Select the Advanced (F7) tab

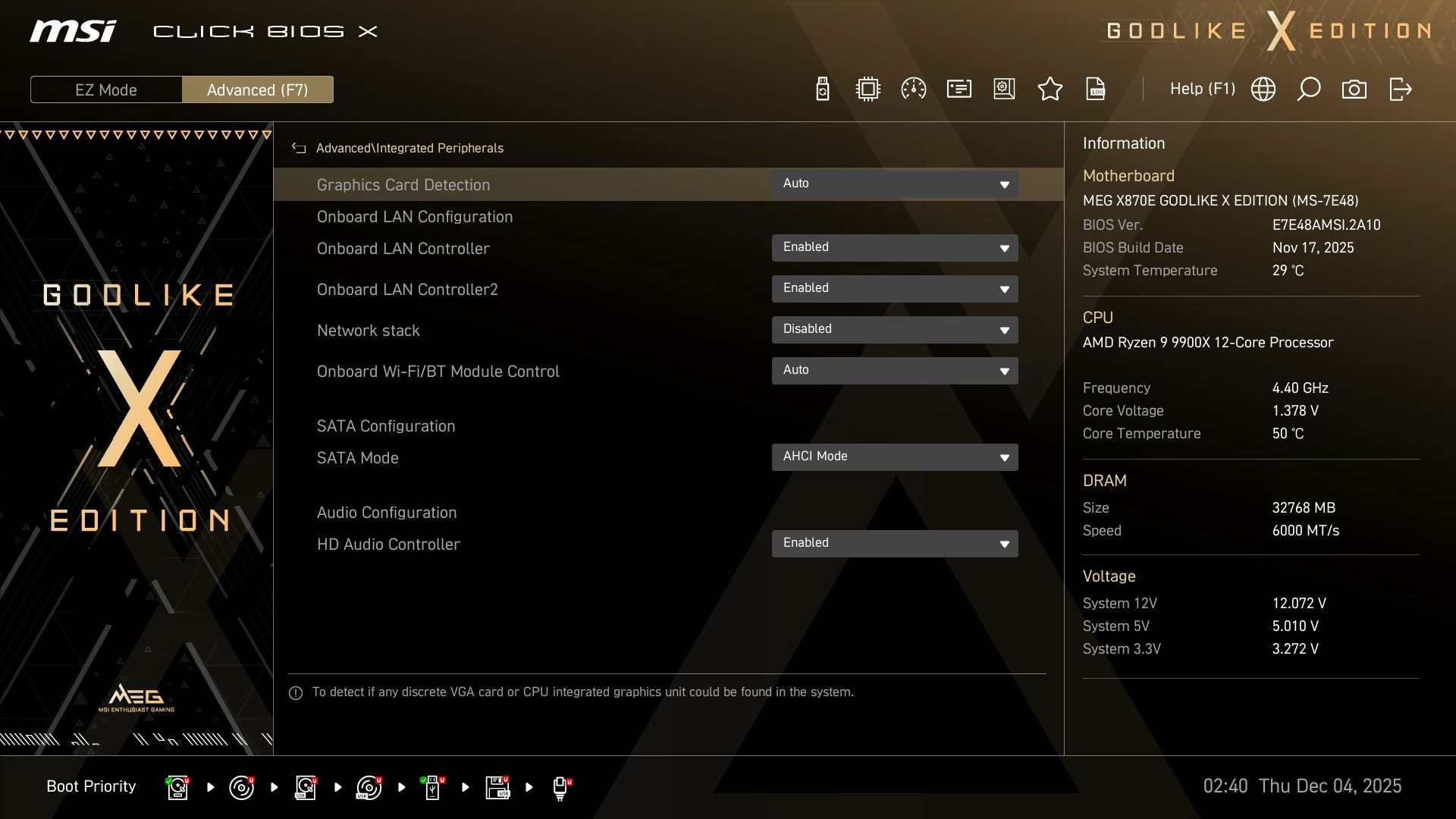[257, 89]
